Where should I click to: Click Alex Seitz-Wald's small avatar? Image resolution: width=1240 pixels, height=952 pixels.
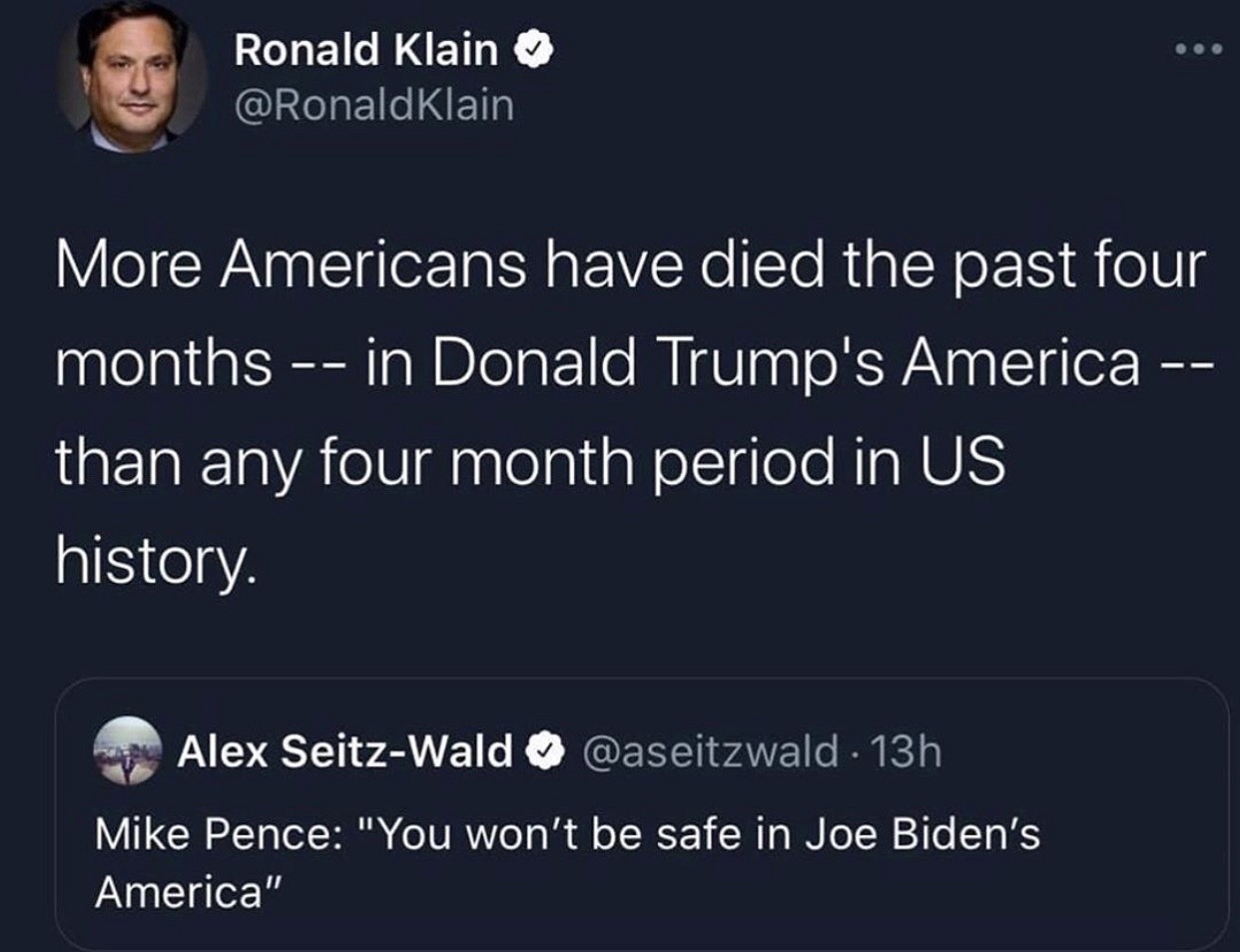[x=127, y=749]
